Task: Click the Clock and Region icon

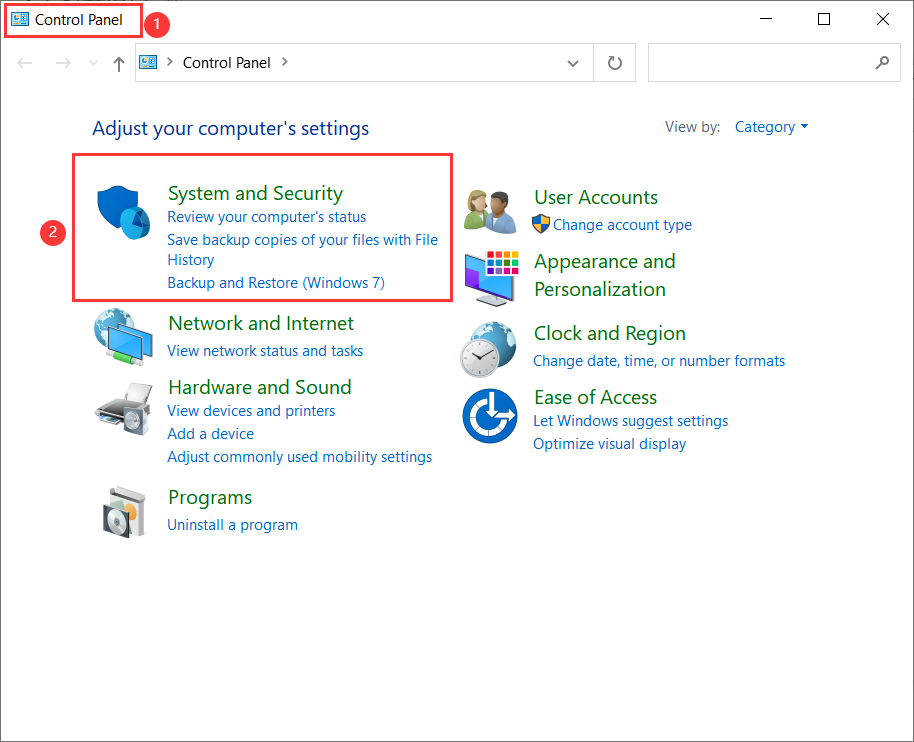Action: point(488,348)
